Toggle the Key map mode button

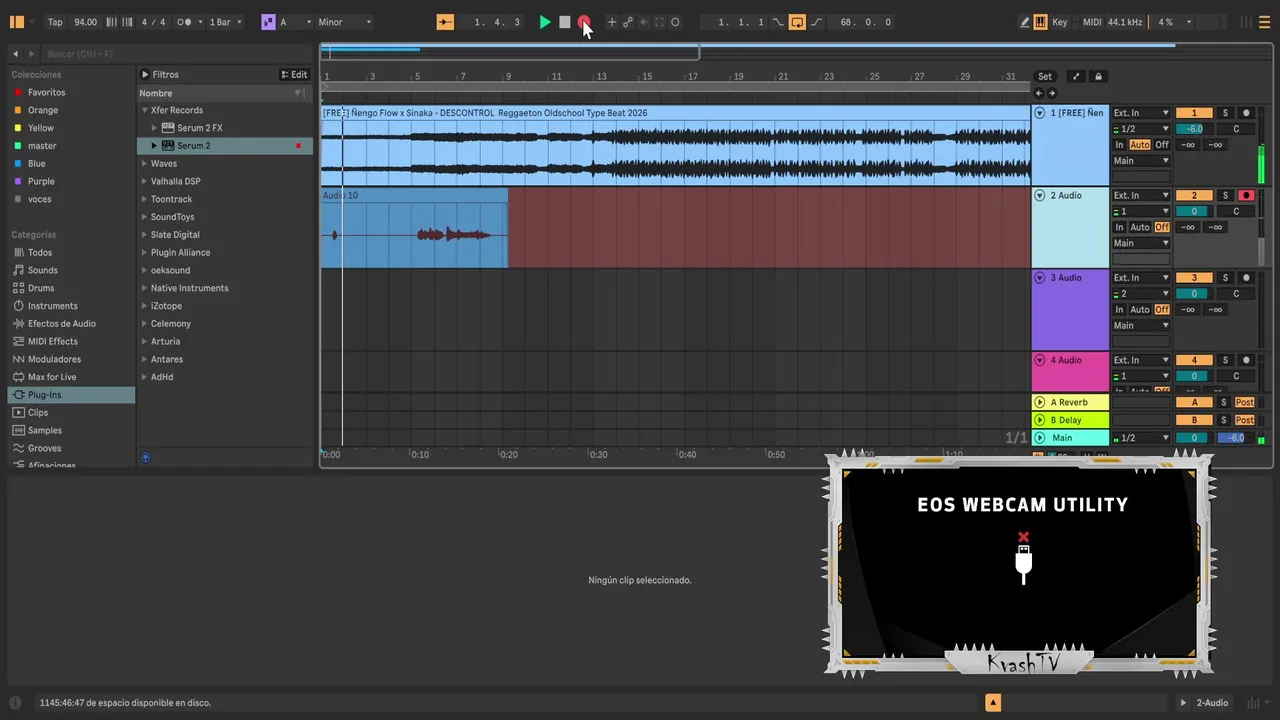[1060, 22]
